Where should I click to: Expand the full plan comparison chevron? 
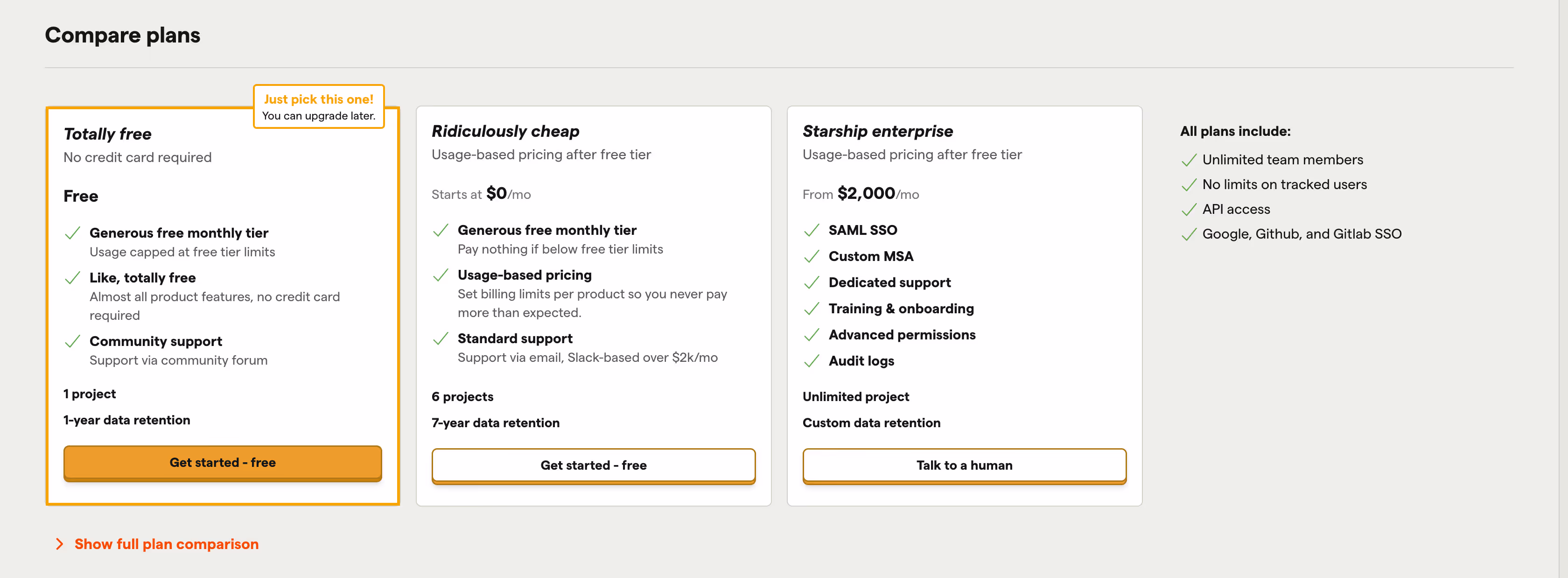pyautogui.click(x=59, y=544)
